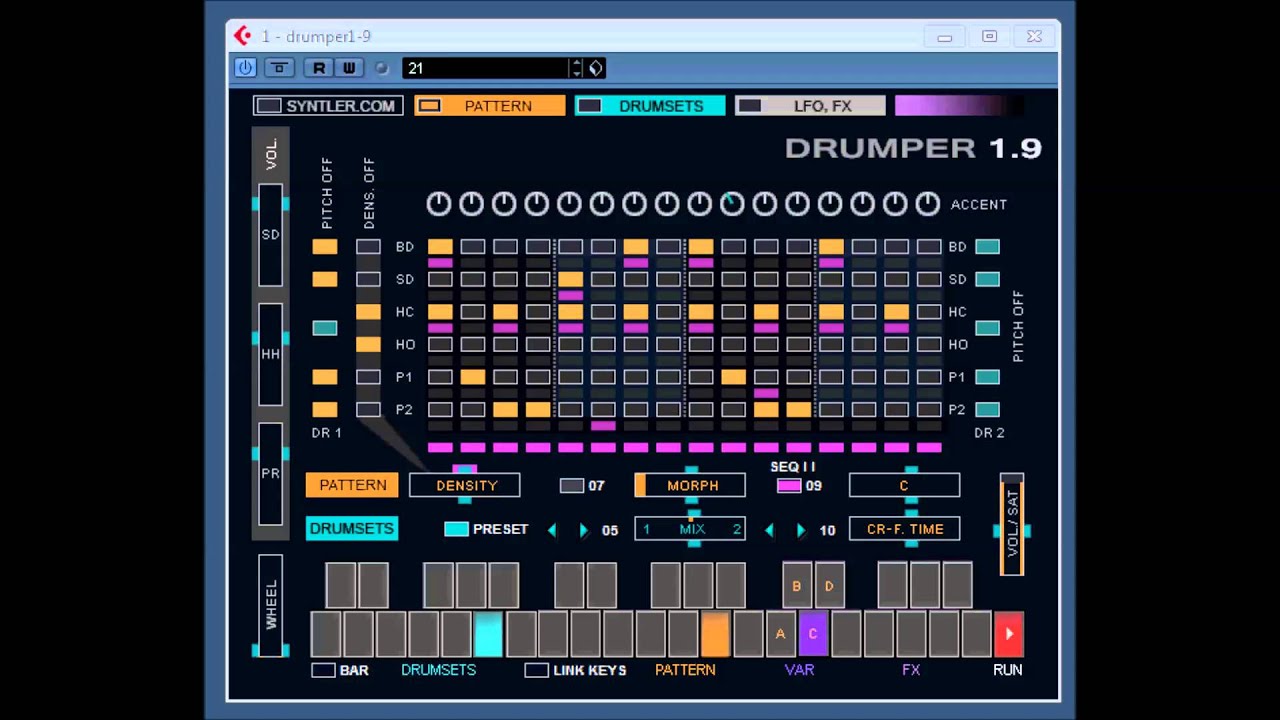Click the accent knob for step 16
This screenshot has width=1280, height=720.
[x=928, y=204]
